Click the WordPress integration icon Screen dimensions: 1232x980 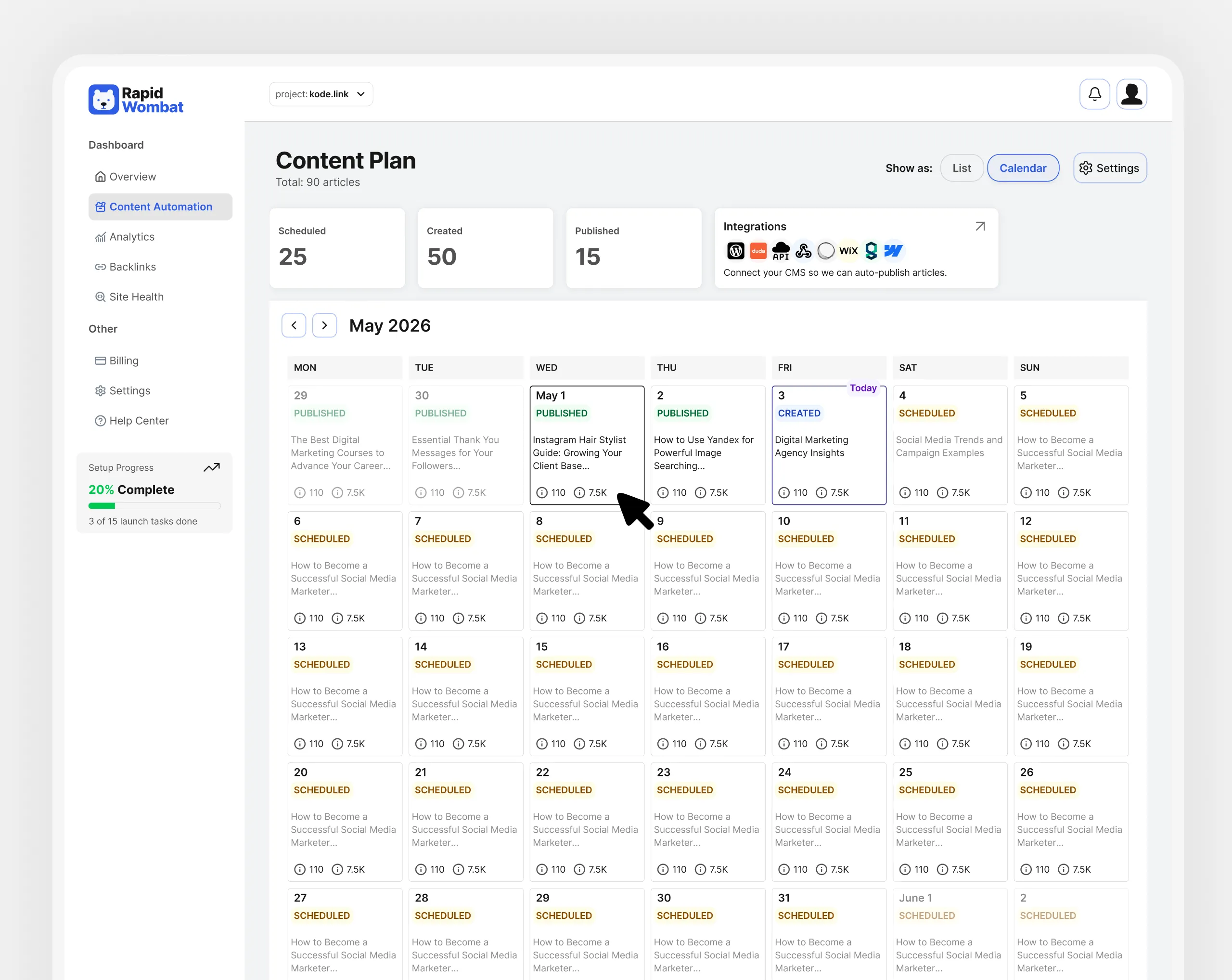click(x=735, y=250)
